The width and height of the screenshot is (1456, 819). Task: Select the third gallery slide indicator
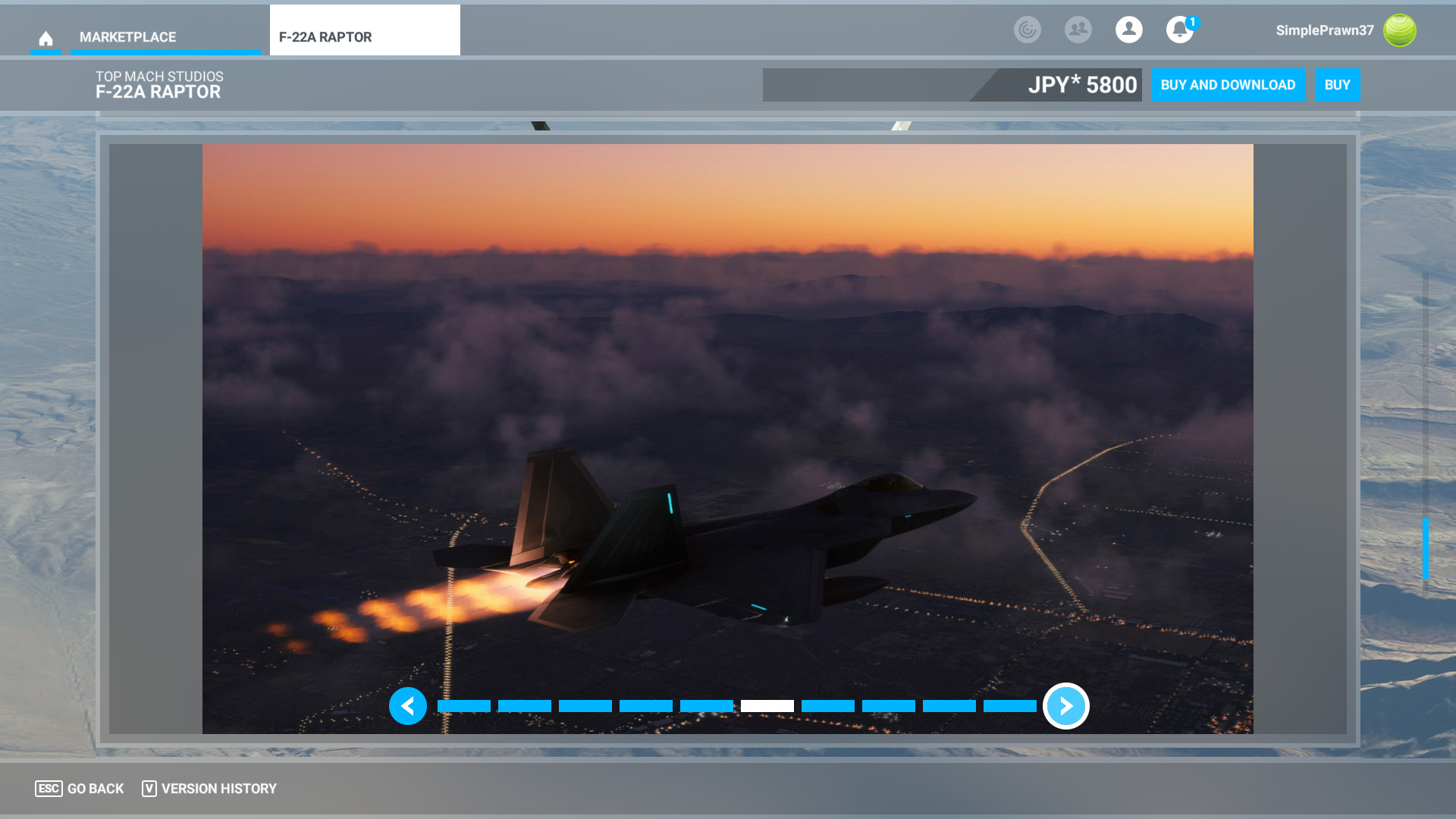click(585, 706)
